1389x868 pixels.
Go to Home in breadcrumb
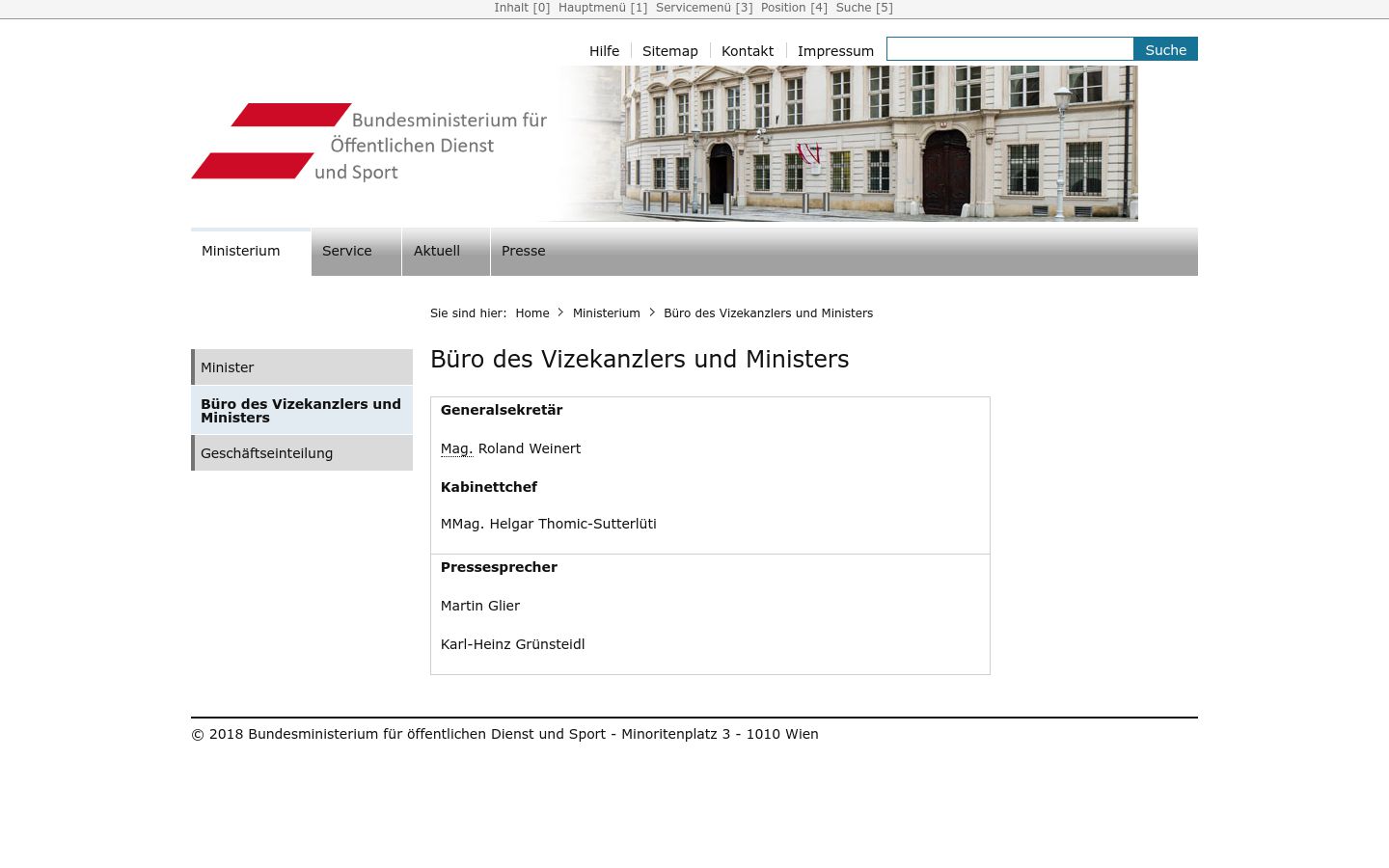point(532,313)
